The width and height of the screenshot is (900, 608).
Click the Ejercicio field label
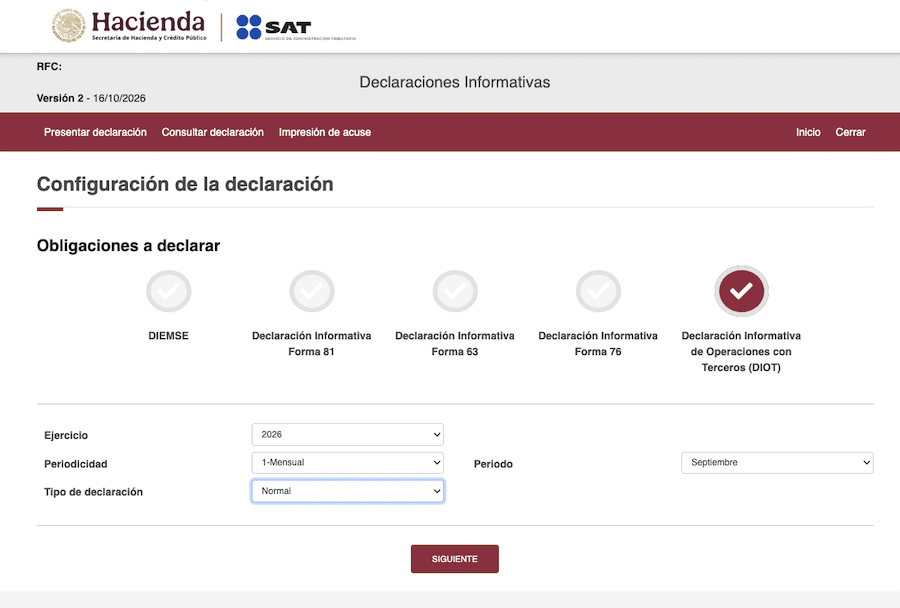point(66,435)
